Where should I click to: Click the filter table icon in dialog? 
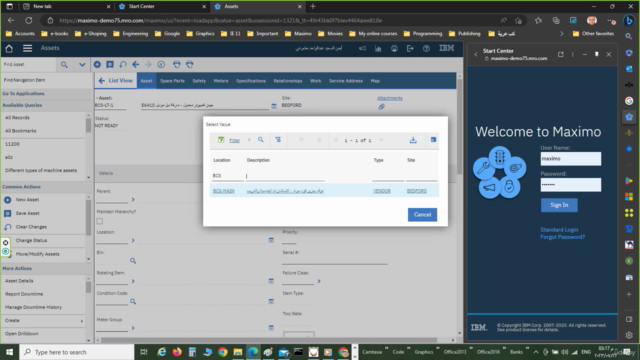click(221, 140)
